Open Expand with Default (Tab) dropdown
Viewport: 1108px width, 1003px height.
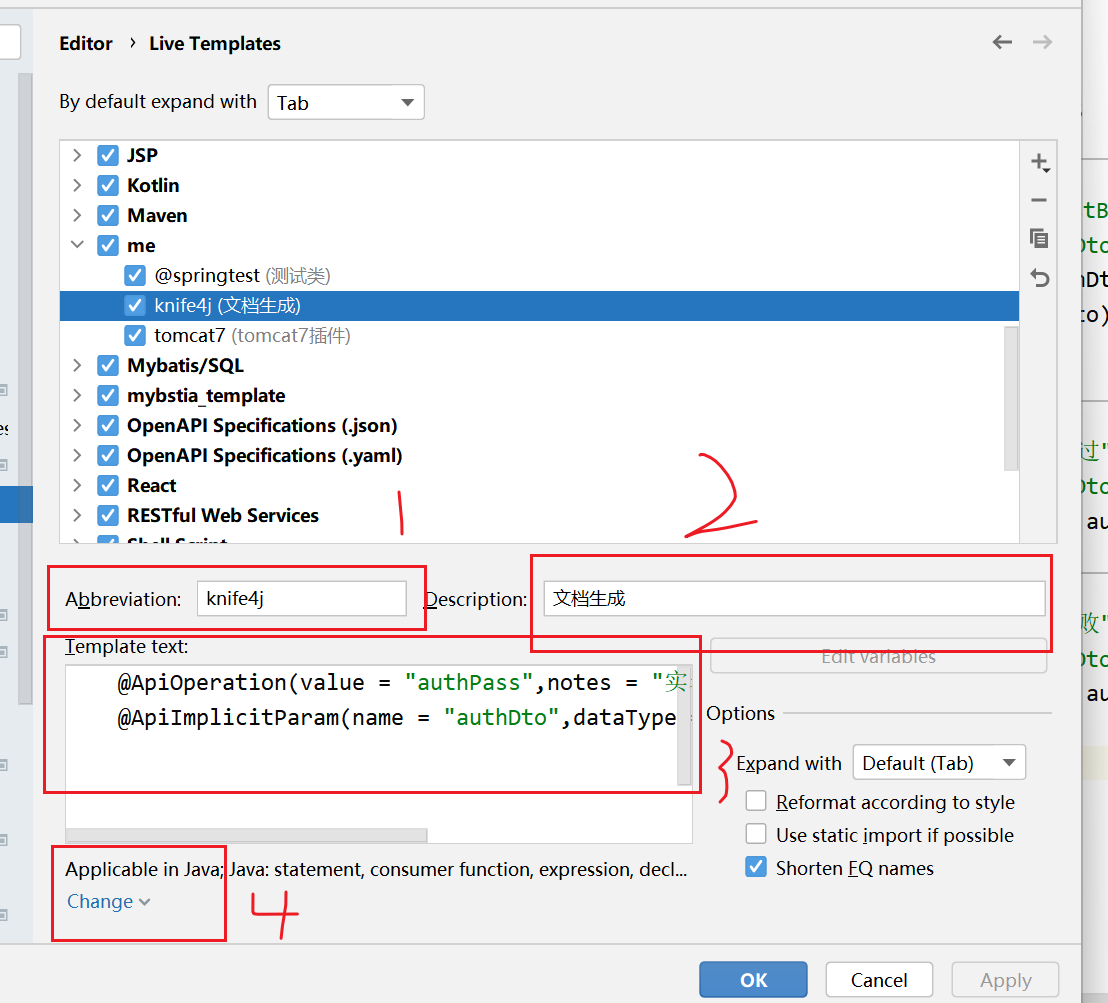click(939, 763)
